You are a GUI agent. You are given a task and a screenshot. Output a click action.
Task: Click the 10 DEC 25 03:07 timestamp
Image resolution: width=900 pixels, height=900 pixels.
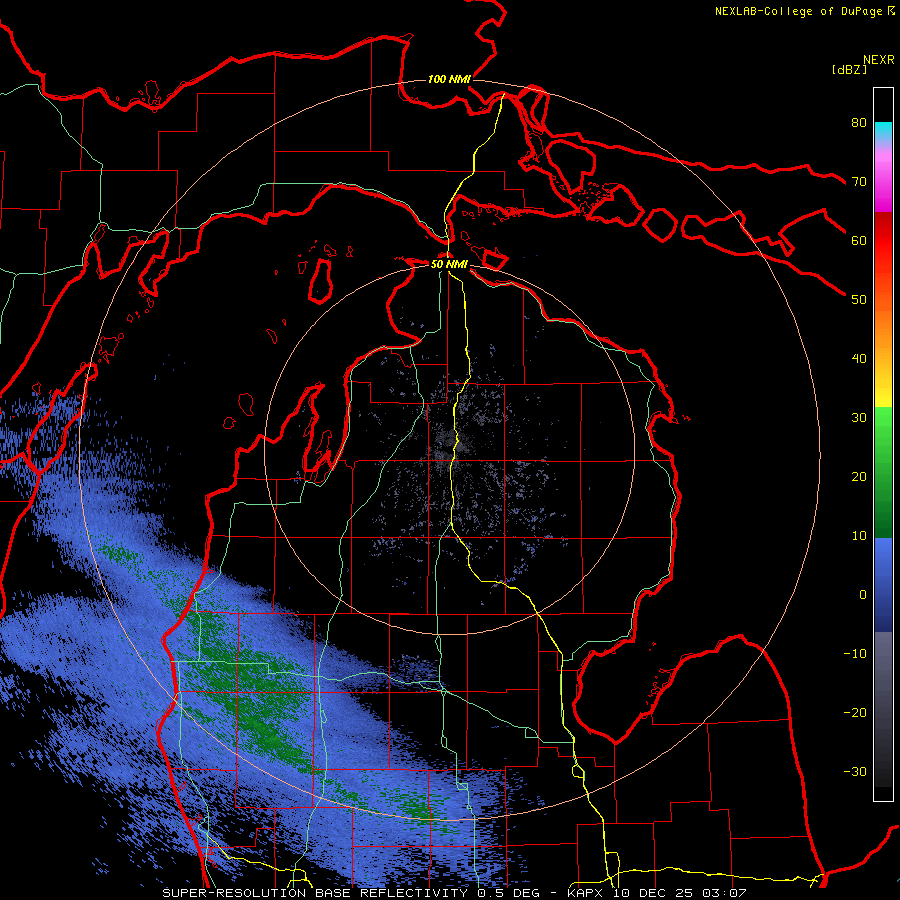coord(680,893)
